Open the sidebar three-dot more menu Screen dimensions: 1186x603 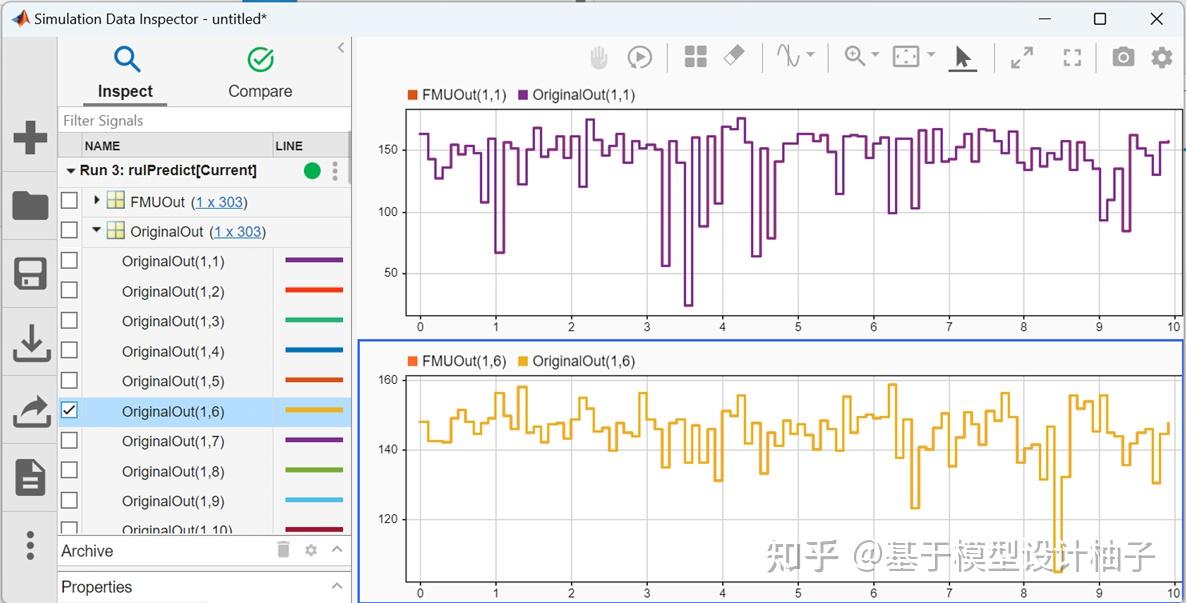(30, 545)
